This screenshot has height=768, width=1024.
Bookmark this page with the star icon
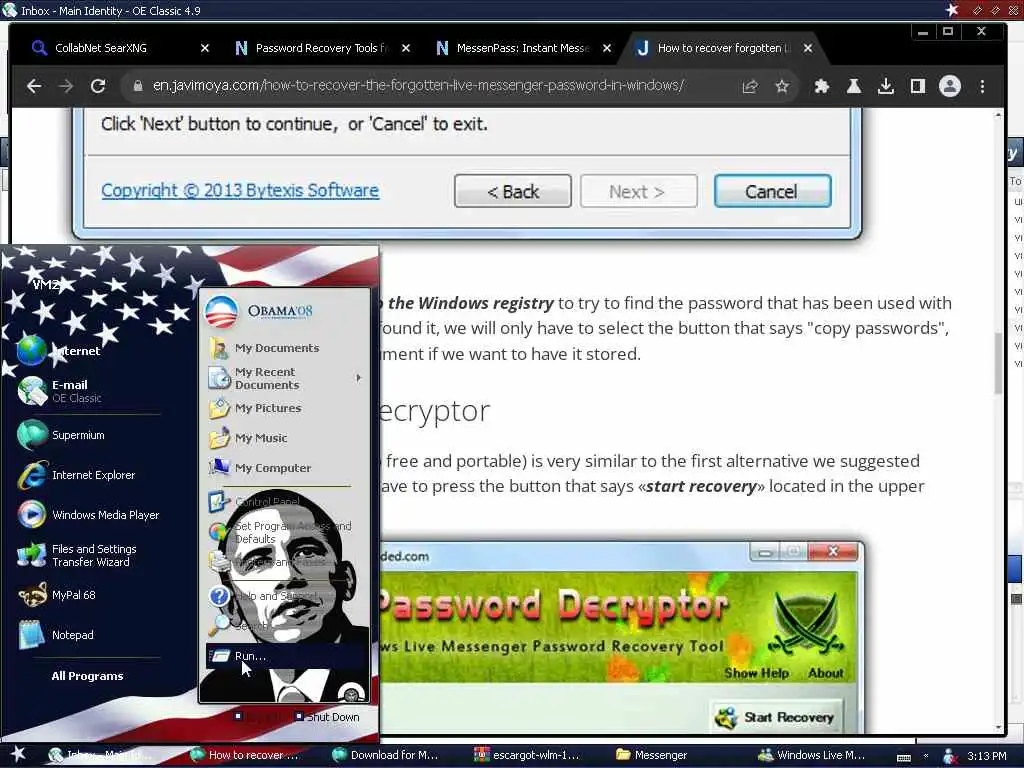782,86
